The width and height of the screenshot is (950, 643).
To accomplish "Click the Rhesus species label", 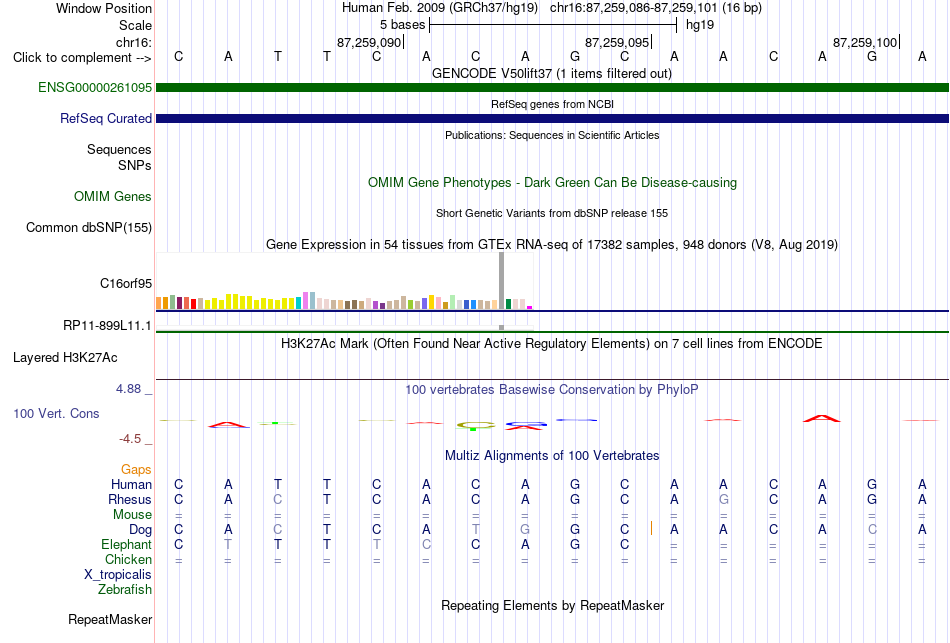I will point(130,499).
